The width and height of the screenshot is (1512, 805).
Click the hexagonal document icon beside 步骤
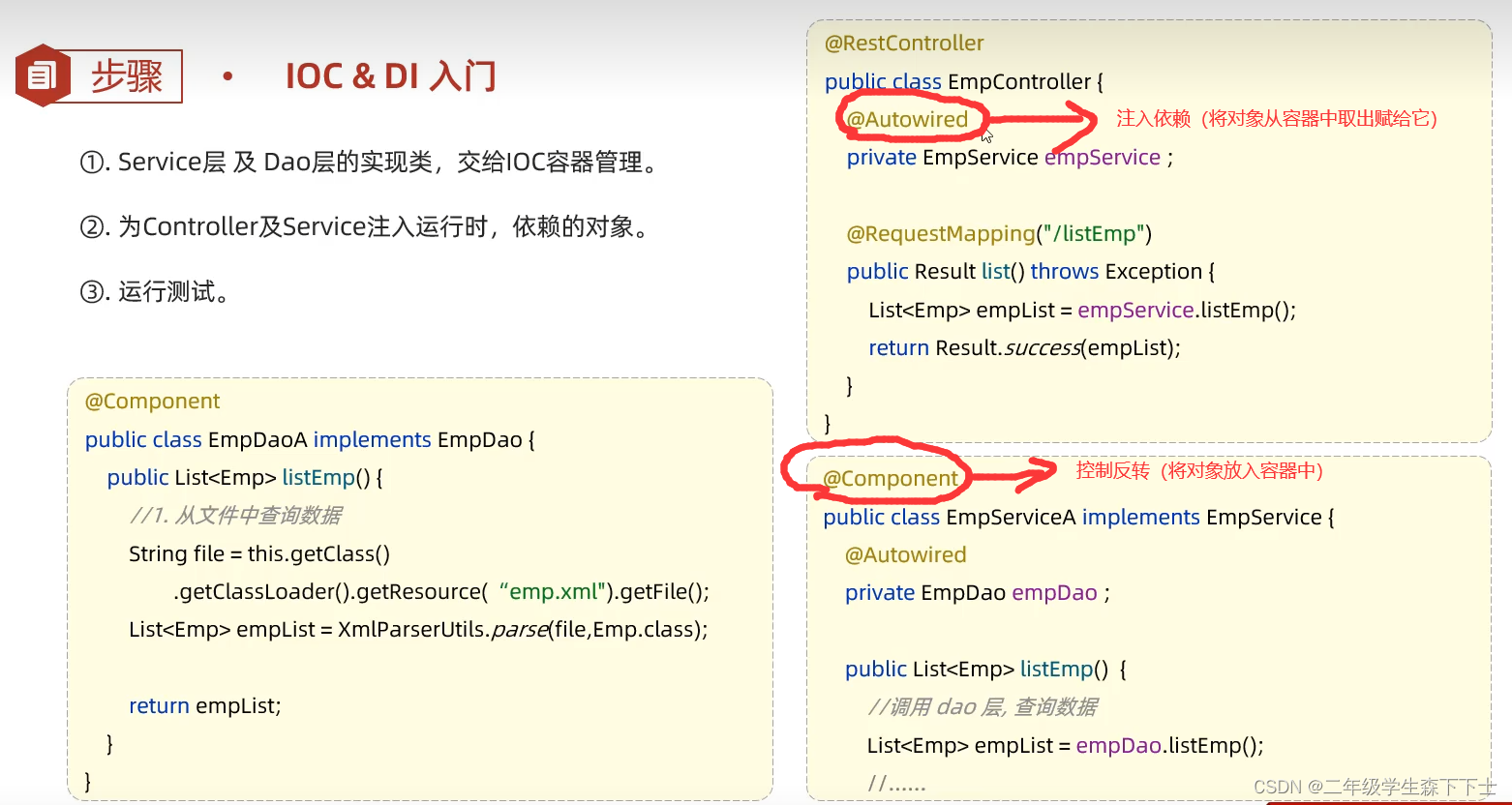(43, 75)
